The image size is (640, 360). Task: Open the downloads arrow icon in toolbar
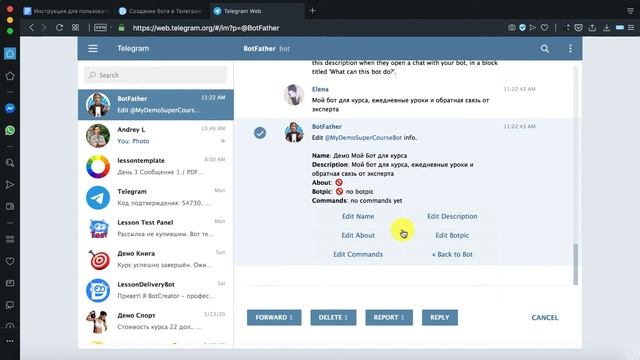(x=607, y=28)
